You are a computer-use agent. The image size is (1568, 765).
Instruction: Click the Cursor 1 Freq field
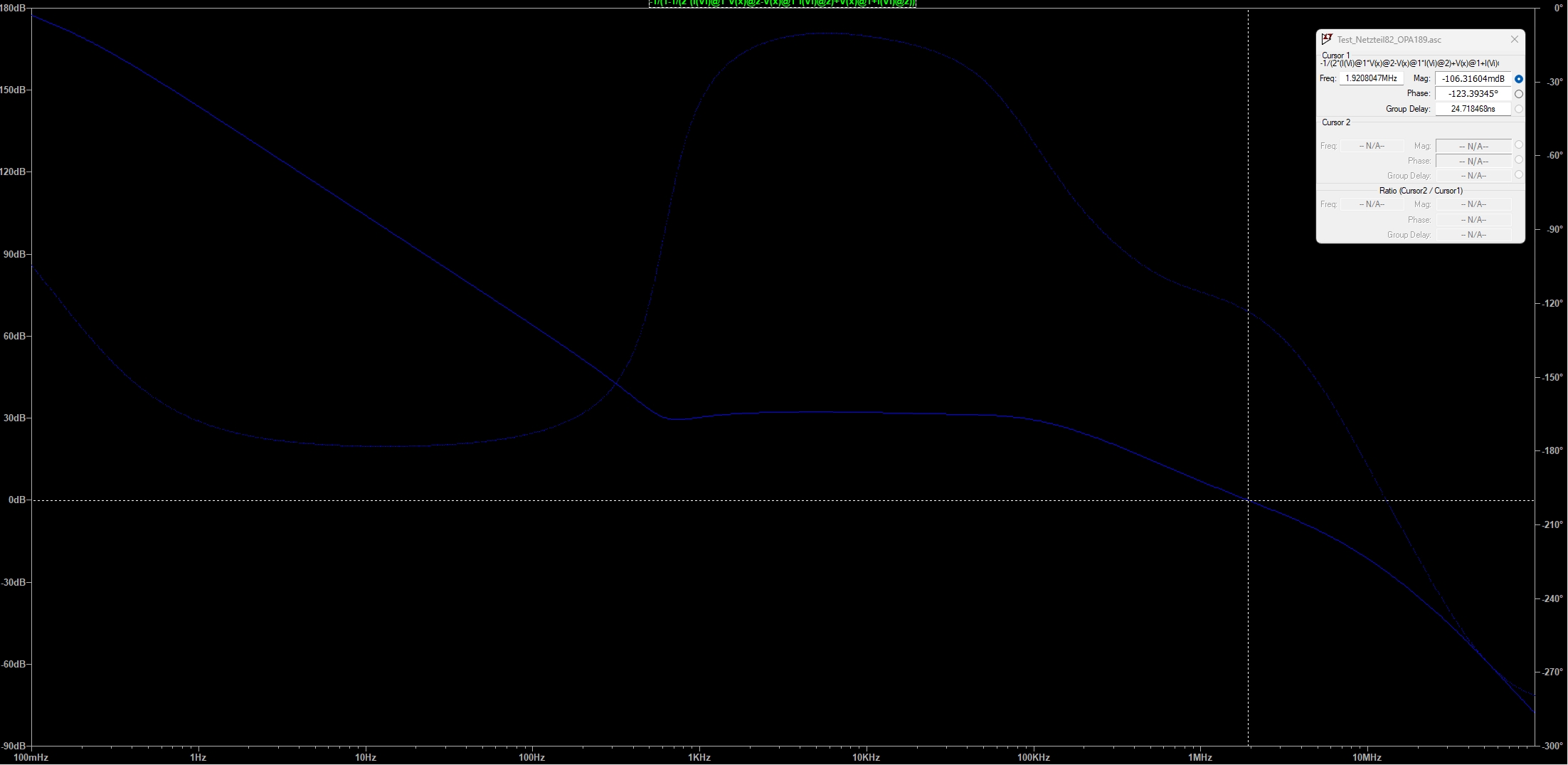pyautogui.click(x=1370, y=78)
